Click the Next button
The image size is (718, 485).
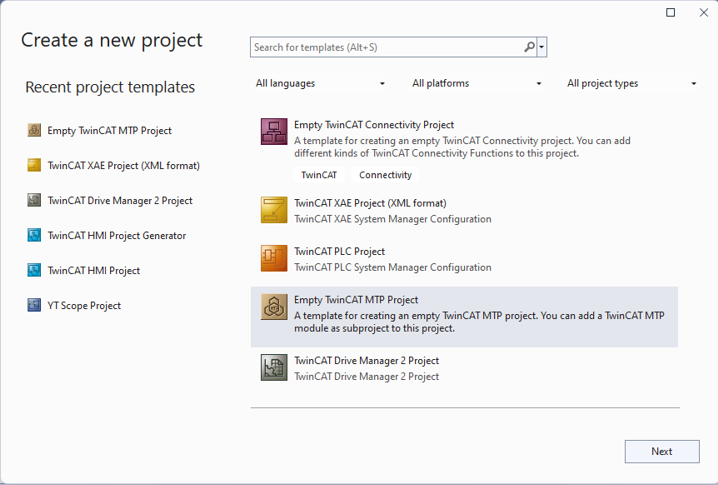(x=662, y=452)
